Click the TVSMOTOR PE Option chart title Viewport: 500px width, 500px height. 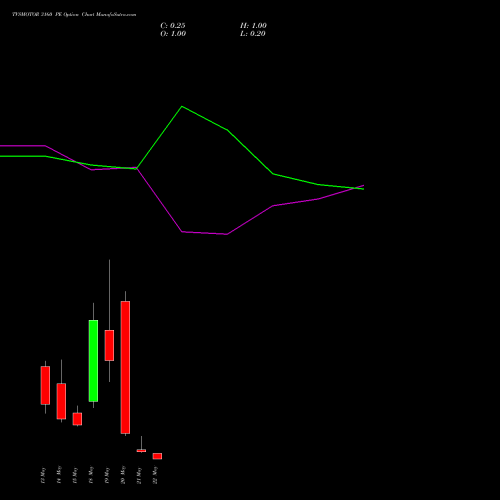point(74,15)
